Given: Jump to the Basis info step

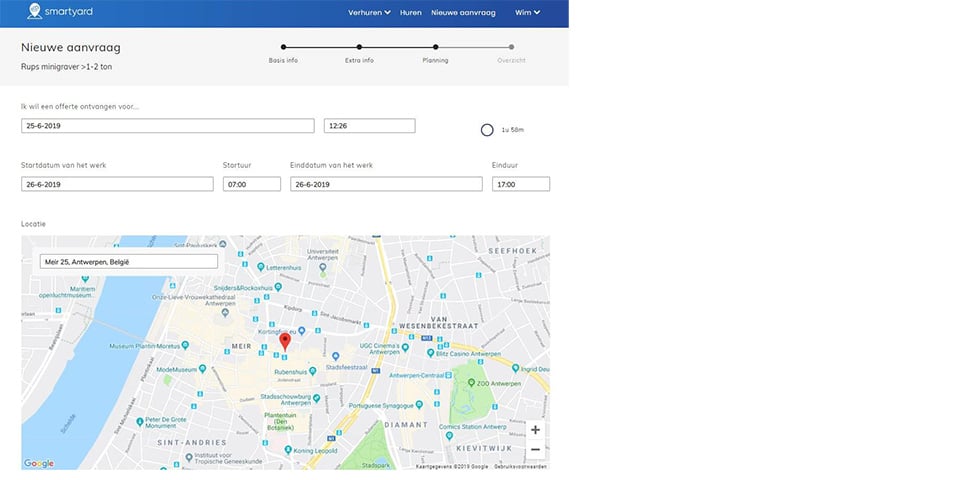Looking at the screenshot, I should [283, 47].
